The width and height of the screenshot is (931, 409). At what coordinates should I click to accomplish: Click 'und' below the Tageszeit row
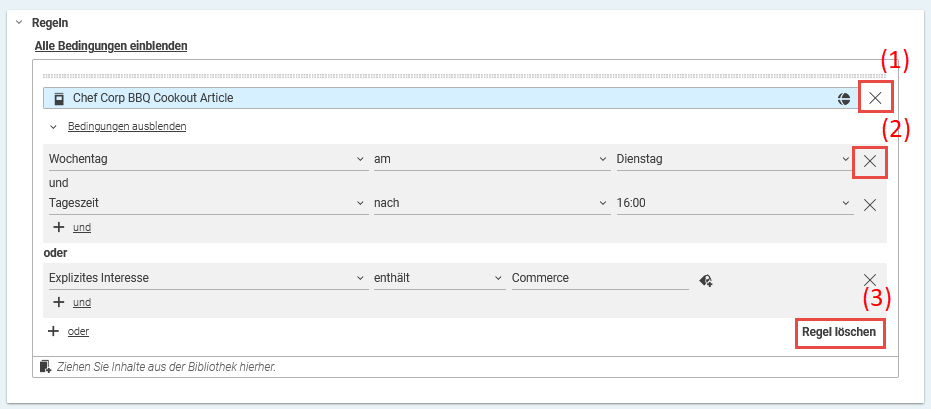[x=81, y=228]
